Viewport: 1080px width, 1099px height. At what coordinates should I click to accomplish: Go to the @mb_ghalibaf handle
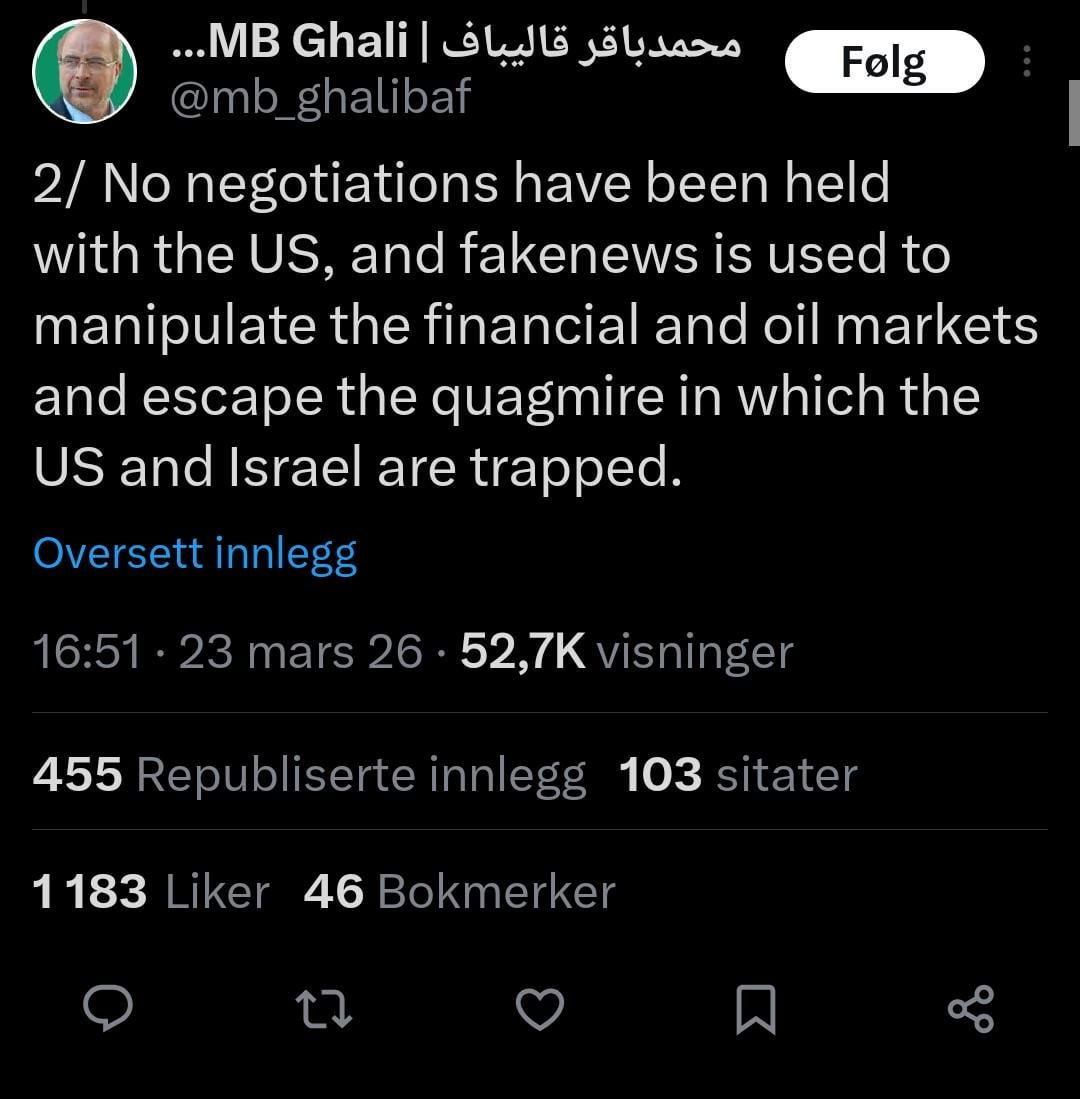[x=321, y=98]
